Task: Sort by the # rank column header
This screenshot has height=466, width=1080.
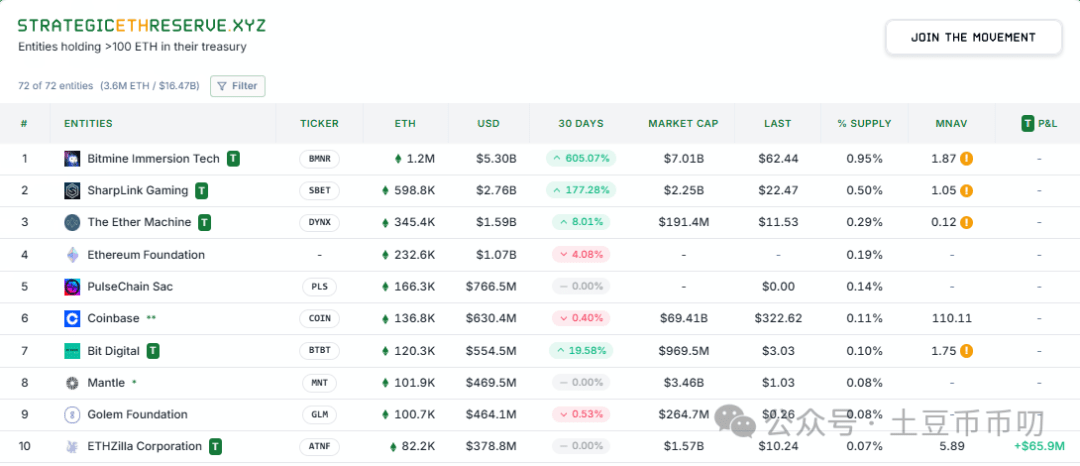Action: [x=24, y=124]
